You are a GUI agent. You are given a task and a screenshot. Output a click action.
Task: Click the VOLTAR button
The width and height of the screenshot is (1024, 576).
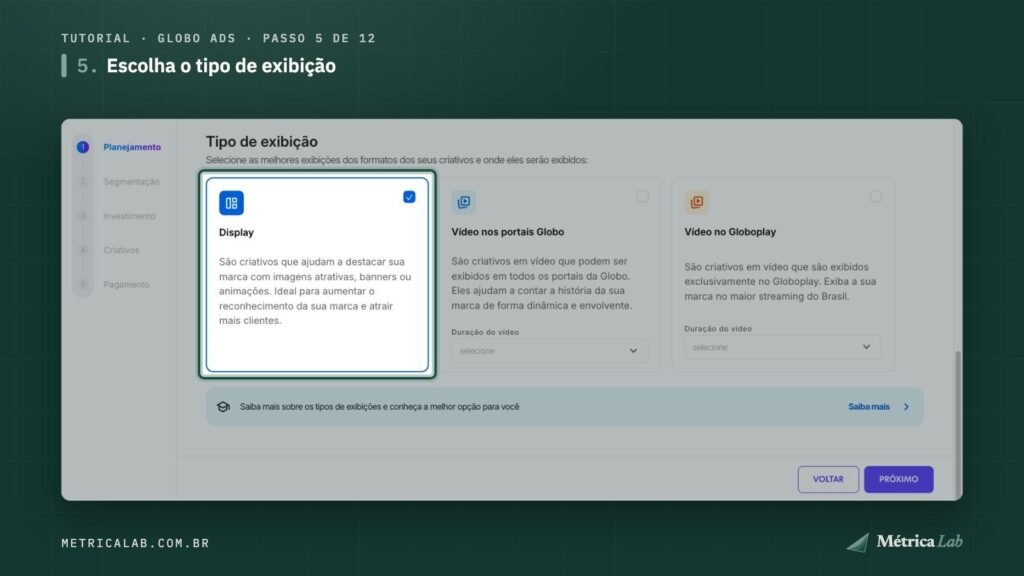coord(828,479)
